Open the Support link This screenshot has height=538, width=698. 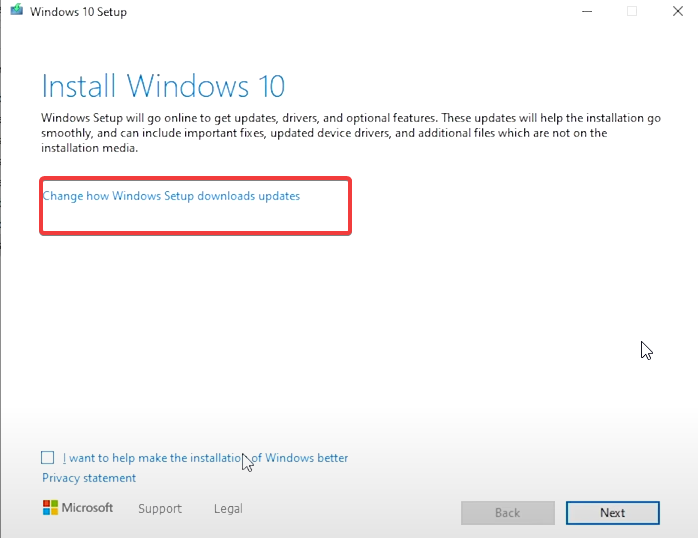tap(160, 509)
